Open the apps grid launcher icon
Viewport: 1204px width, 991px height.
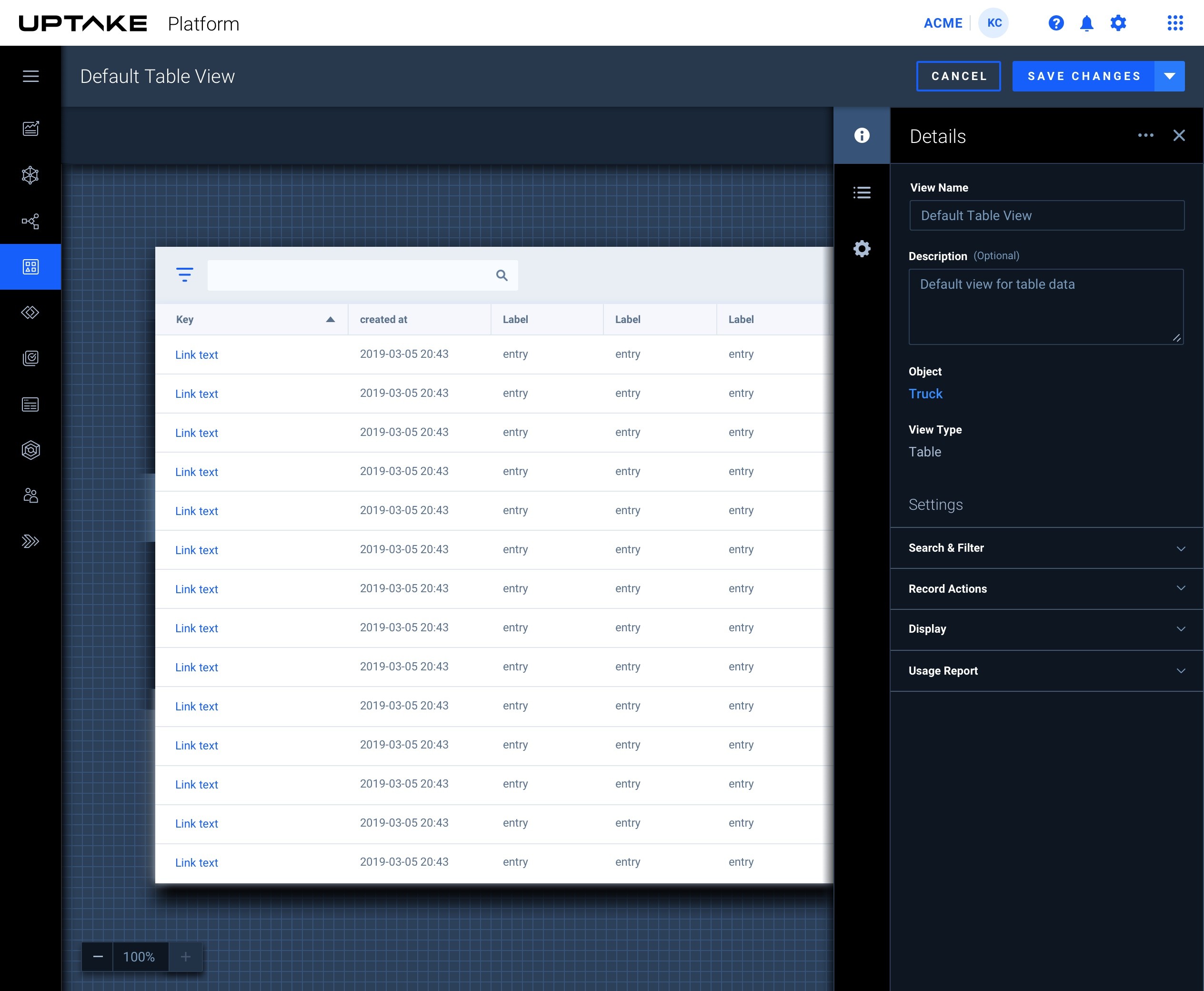[1175, 23]
